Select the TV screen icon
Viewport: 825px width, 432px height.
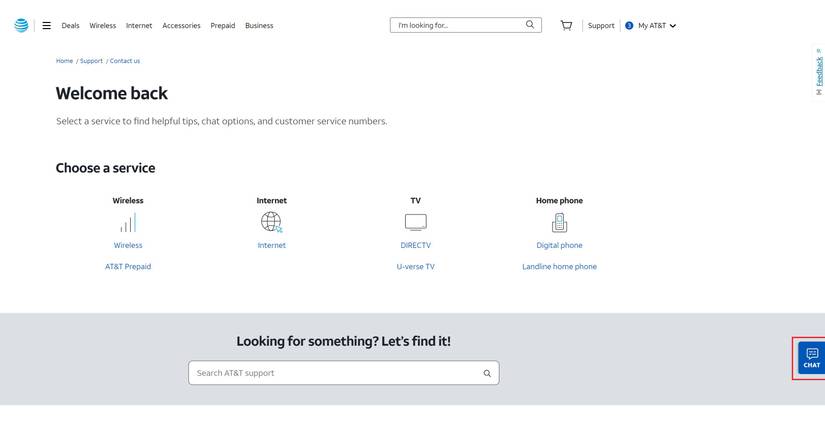click(416, 222)
